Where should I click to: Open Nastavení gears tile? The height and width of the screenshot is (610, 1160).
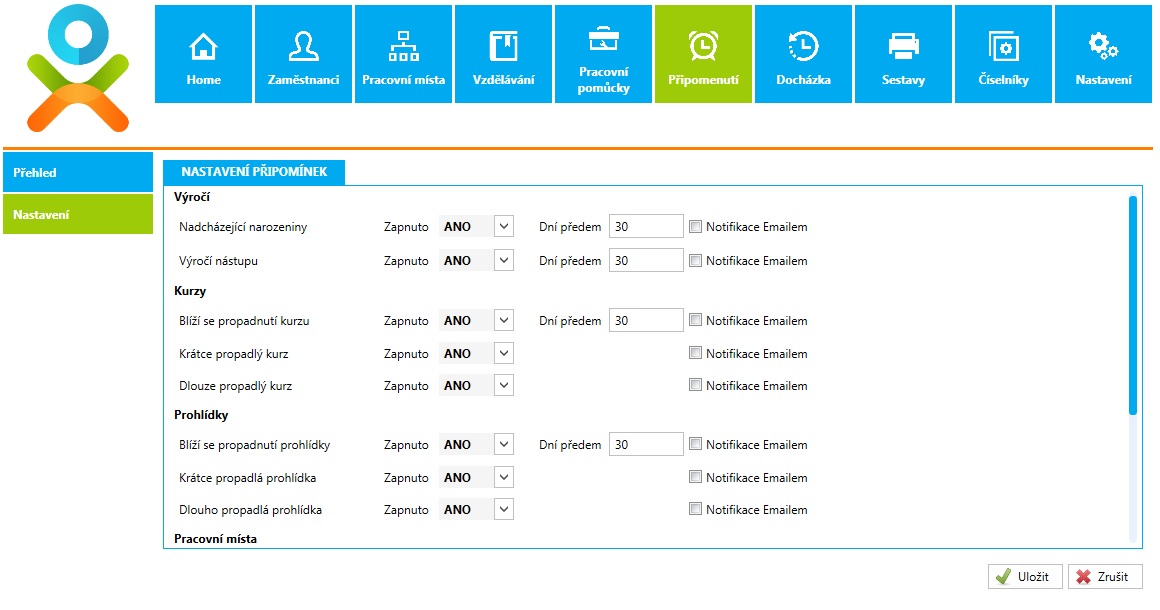[1103, 54]
